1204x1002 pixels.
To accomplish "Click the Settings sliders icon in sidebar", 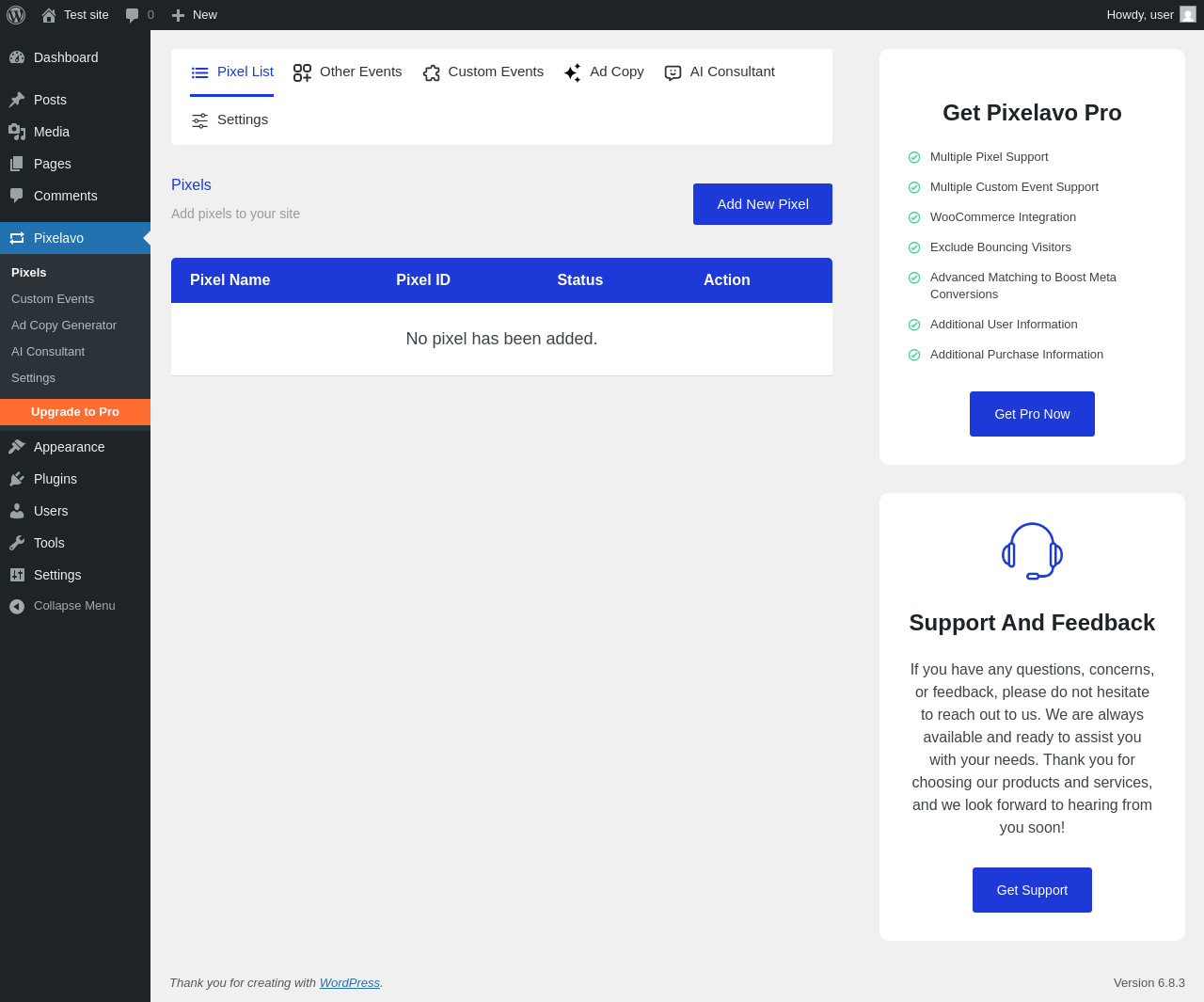I will coord(17,575).
